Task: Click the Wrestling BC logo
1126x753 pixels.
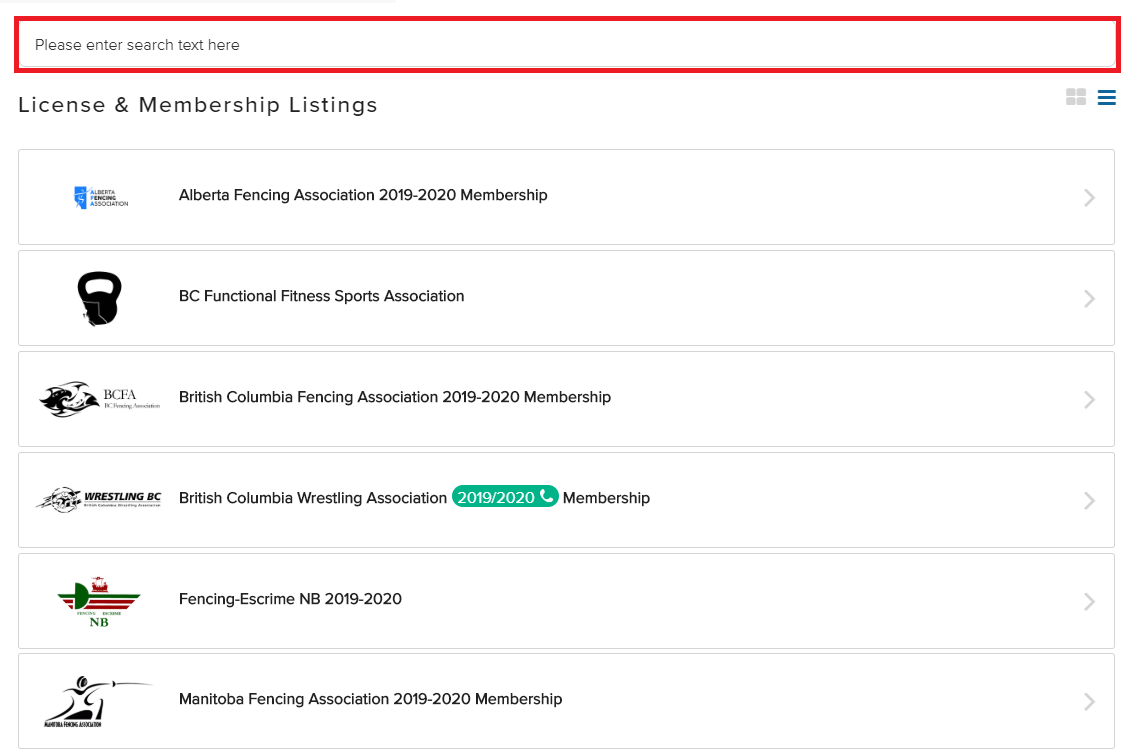Action: click(99, 499)
